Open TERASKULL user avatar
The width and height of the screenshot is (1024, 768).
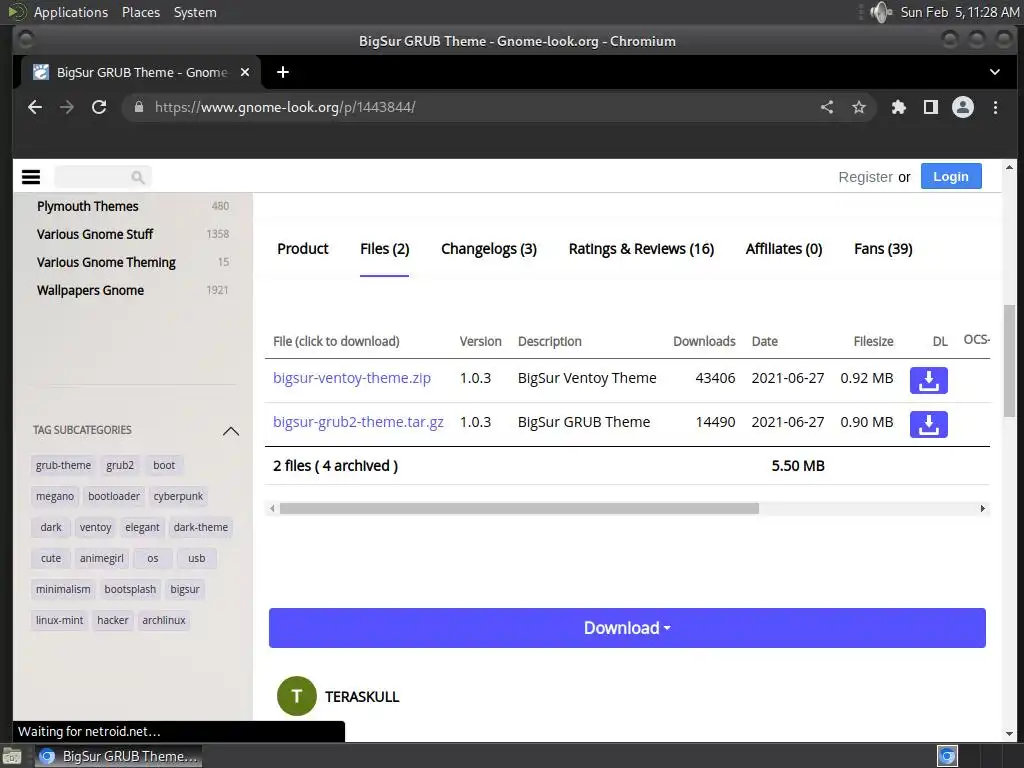[x=296, y=696]
